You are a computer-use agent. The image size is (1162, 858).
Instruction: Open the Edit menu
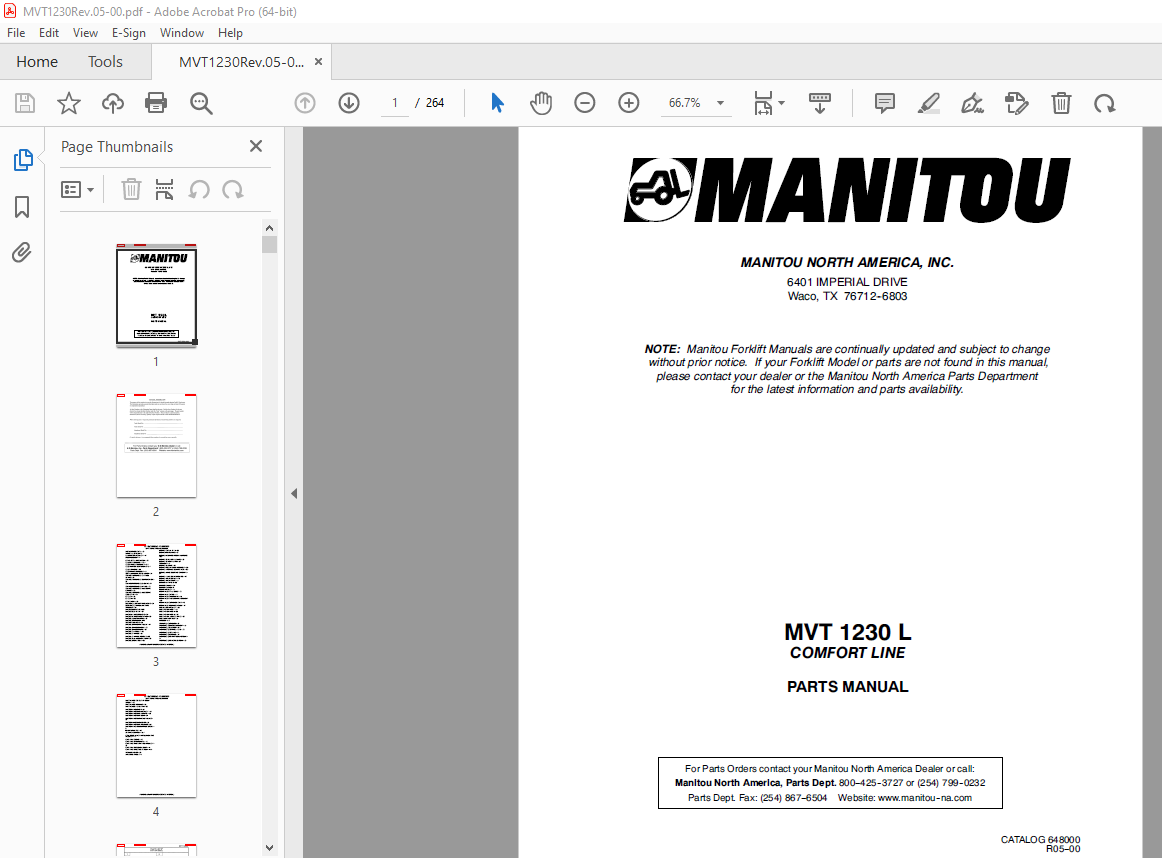[49, 33]
